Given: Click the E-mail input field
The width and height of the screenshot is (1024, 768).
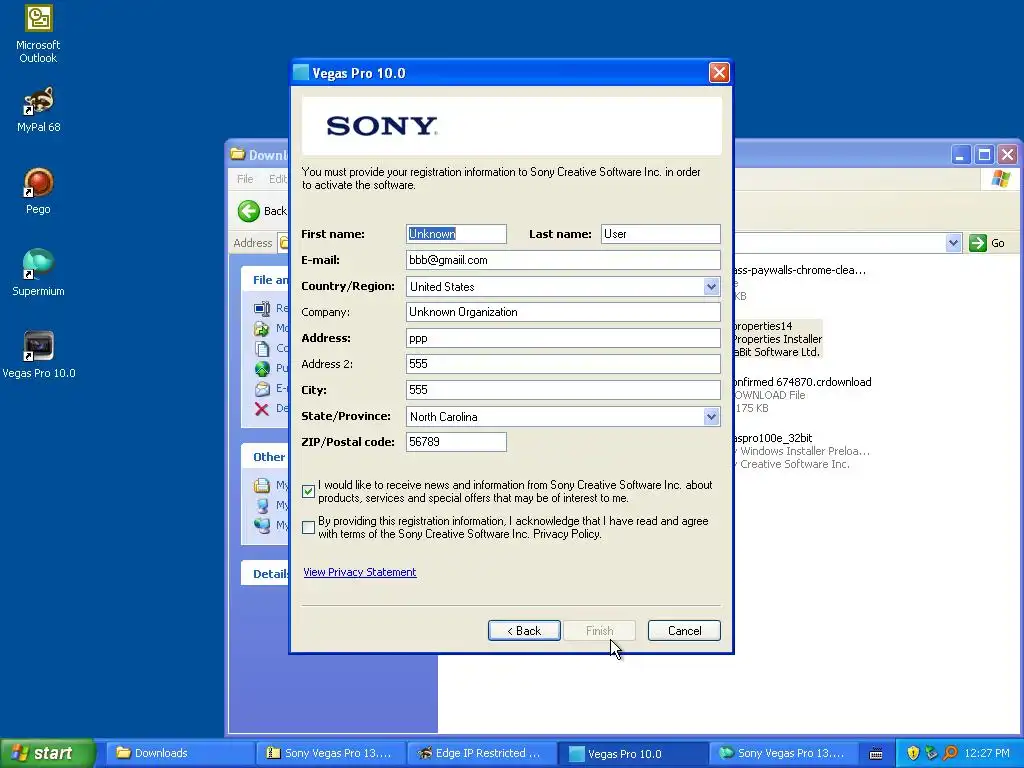Looking at the screenshot, I should coord(563,260).
